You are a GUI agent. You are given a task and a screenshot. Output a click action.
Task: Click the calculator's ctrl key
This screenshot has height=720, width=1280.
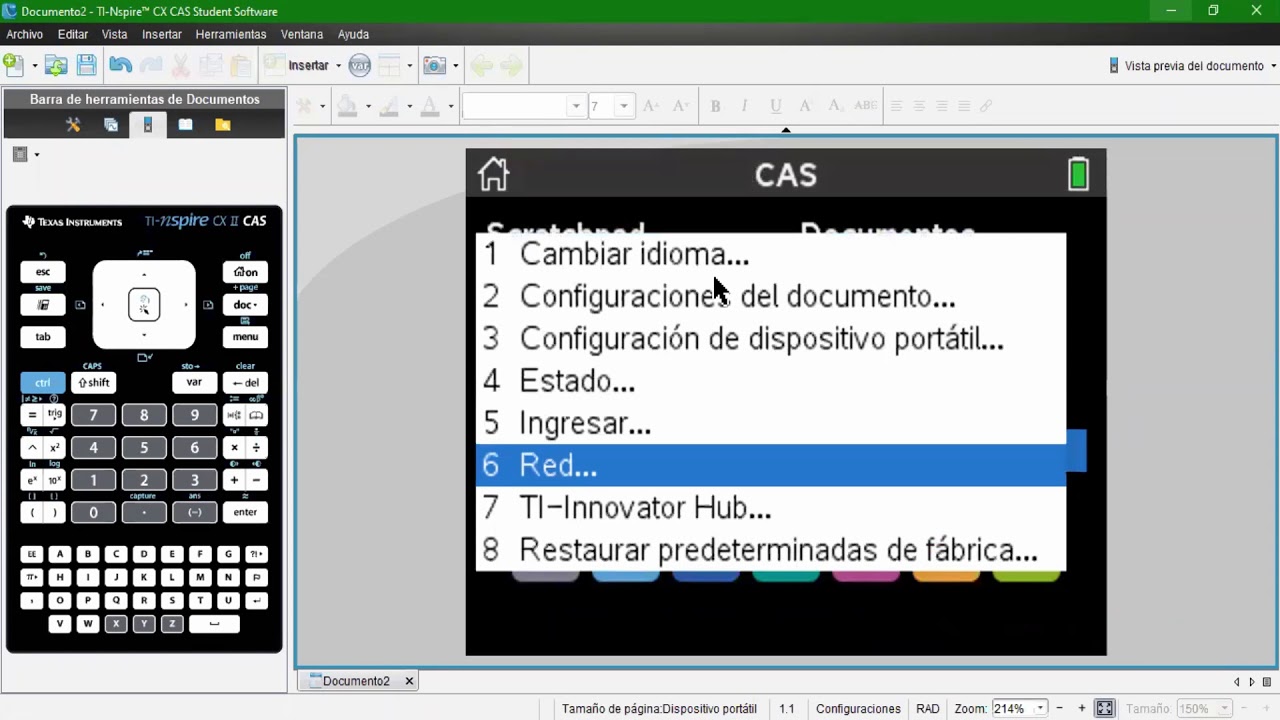point(43,382)
